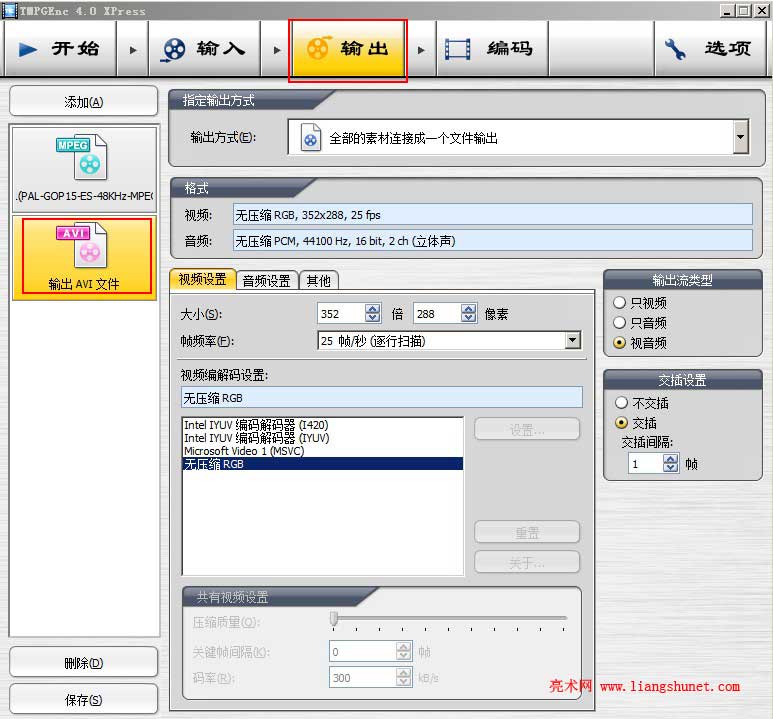Adjust the height 288 spinner arrows

[469, 313]
